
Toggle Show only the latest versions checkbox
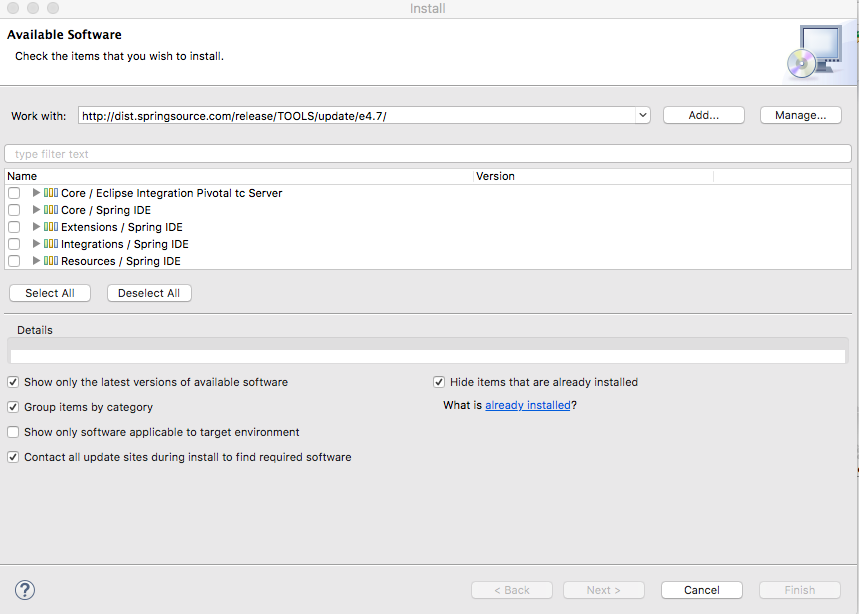tap(13, 382)
